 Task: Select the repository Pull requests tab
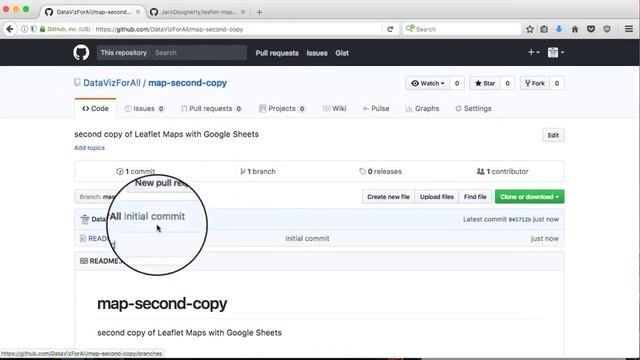click(x=211, y=109)
